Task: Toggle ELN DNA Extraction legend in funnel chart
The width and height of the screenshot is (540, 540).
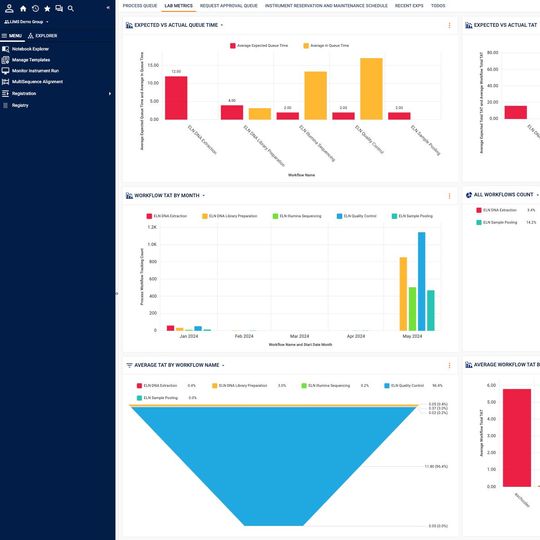Action: click(x=157, y=386)
